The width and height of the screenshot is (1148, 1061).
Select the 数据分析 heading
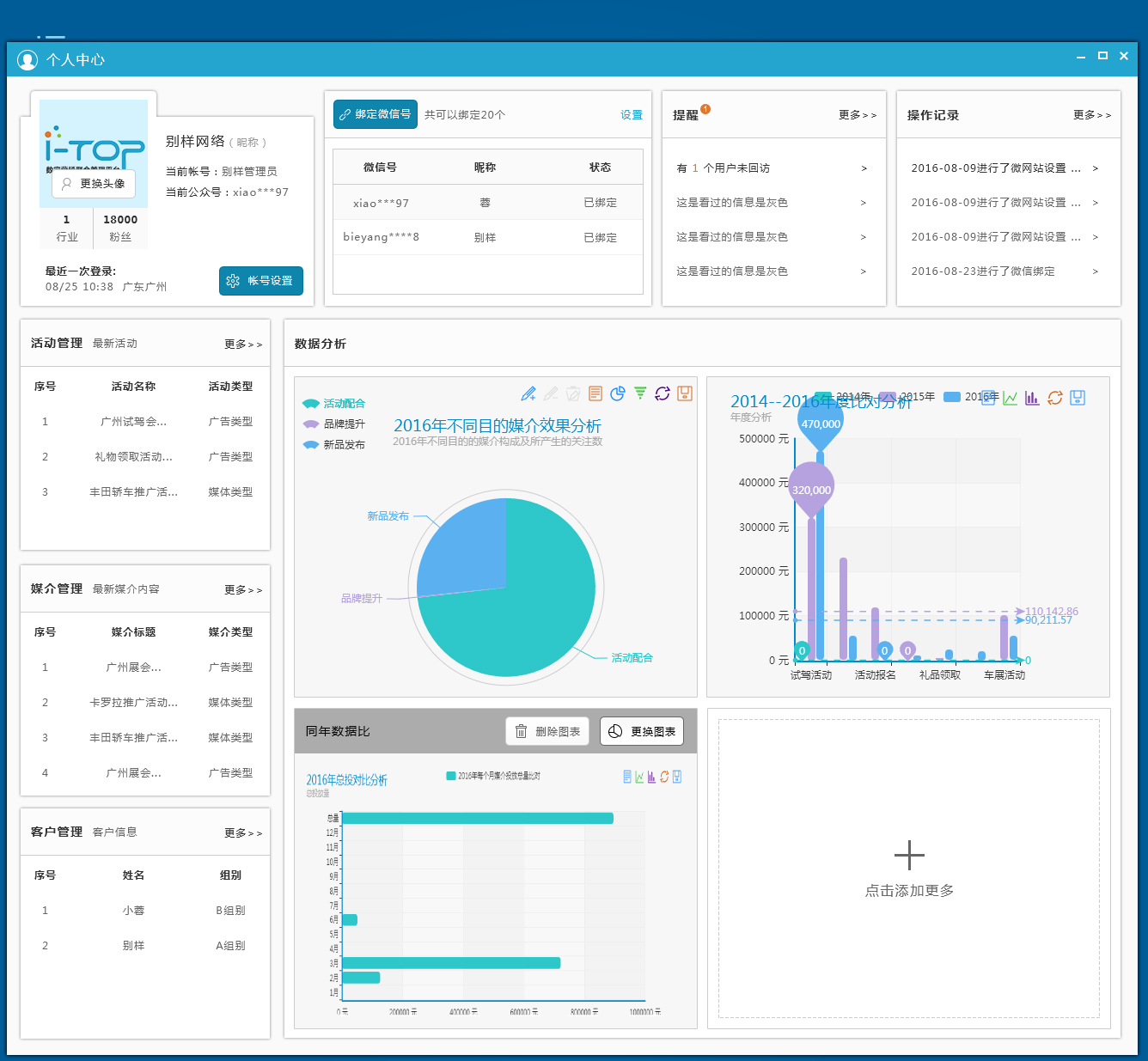321,344
